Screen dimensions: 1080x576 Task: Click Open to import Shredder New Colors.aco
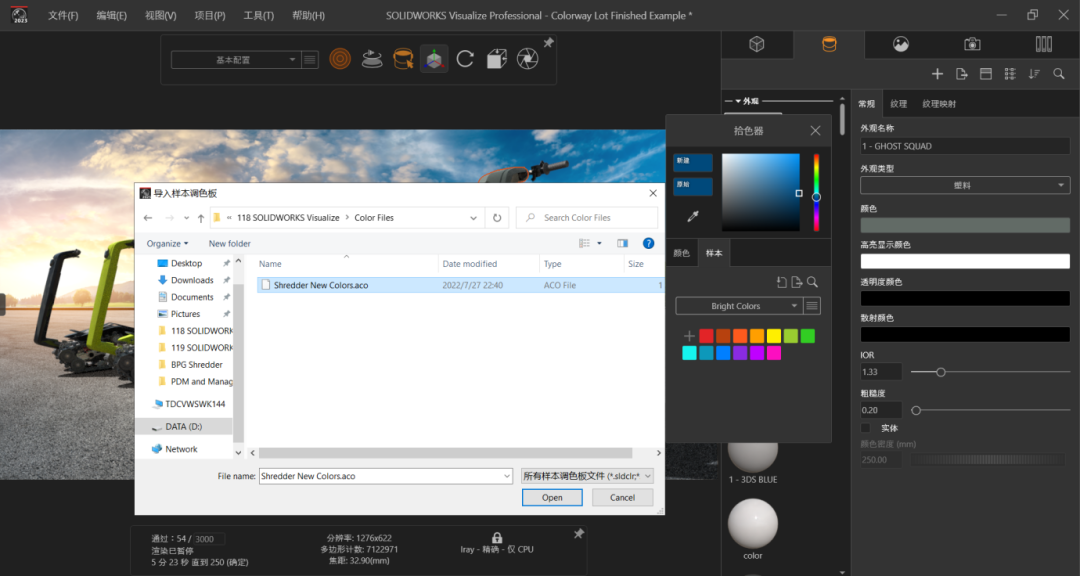click(x=552, y=497)
